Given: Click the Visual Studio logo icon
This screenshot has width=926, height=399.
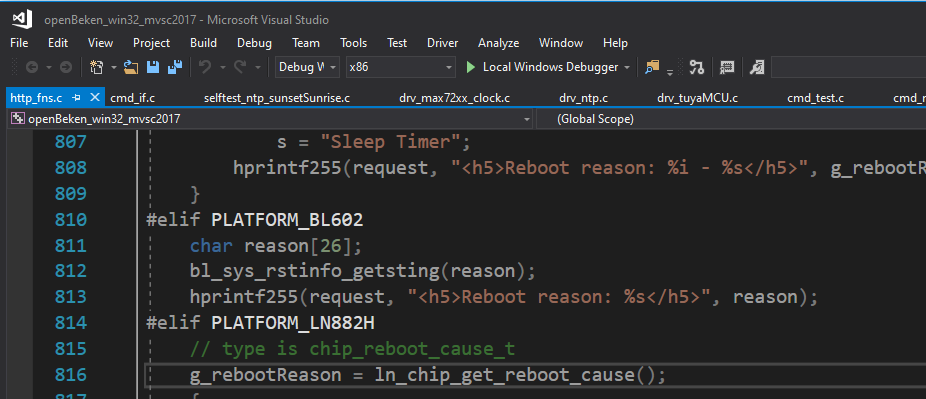Looking at the screenshot, I should point(22,19).
